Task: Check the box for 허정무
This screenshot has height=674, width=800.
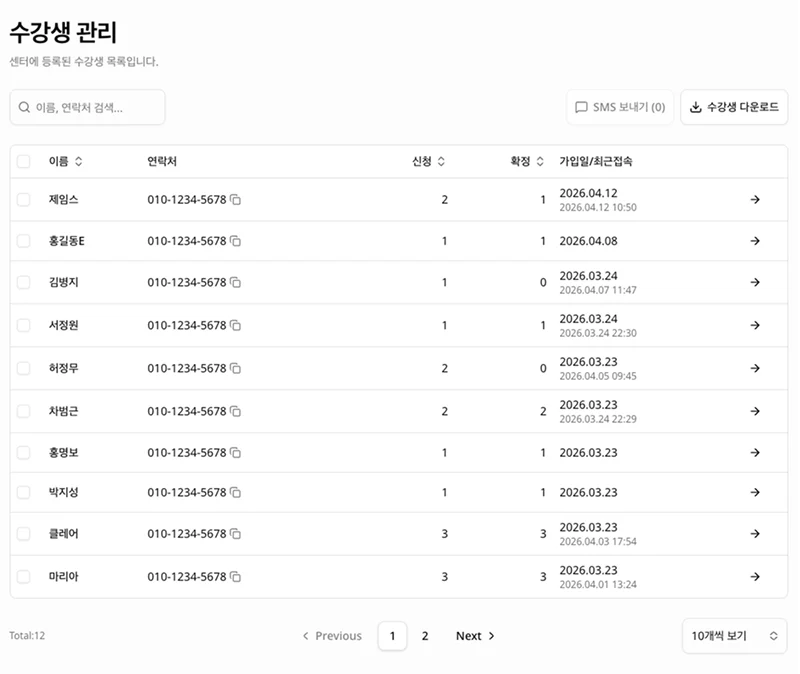Action: click(23, 368)
